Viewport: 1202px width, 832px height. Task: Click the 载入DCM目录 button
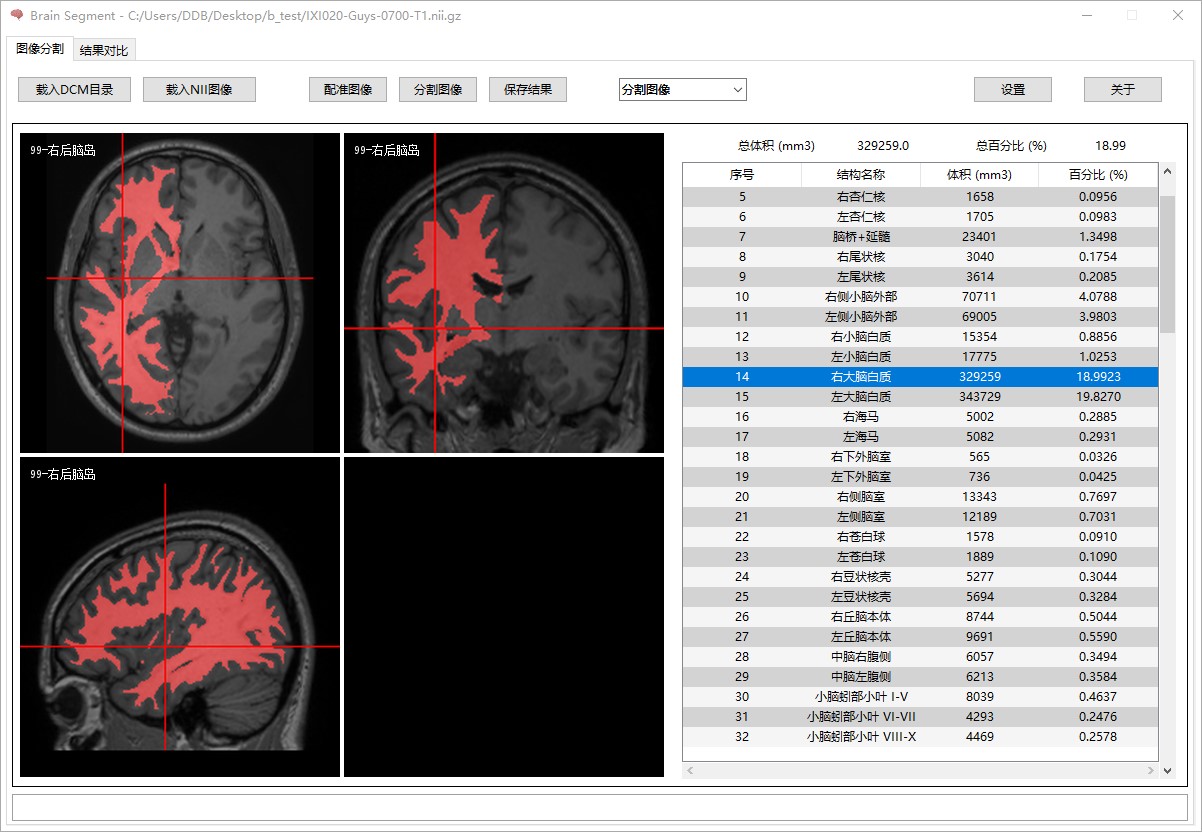click(74, 89)
